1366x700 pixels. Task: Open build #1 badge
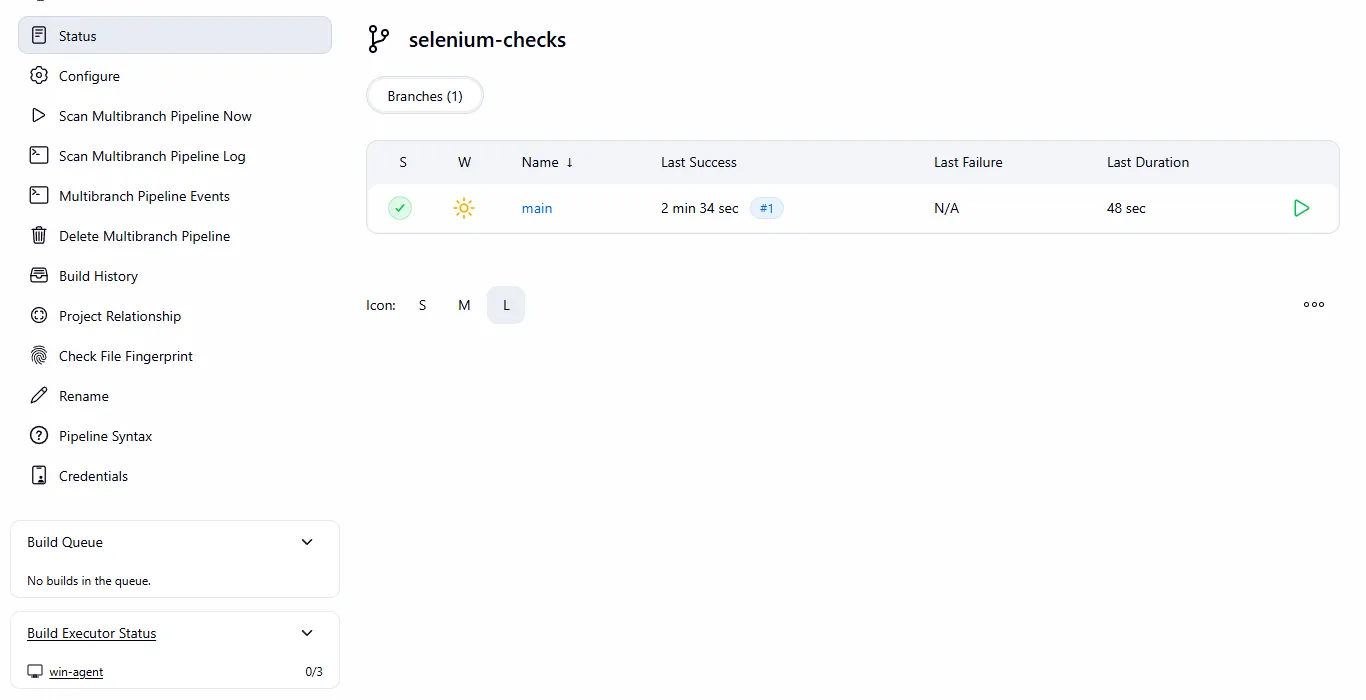point(767,208)
